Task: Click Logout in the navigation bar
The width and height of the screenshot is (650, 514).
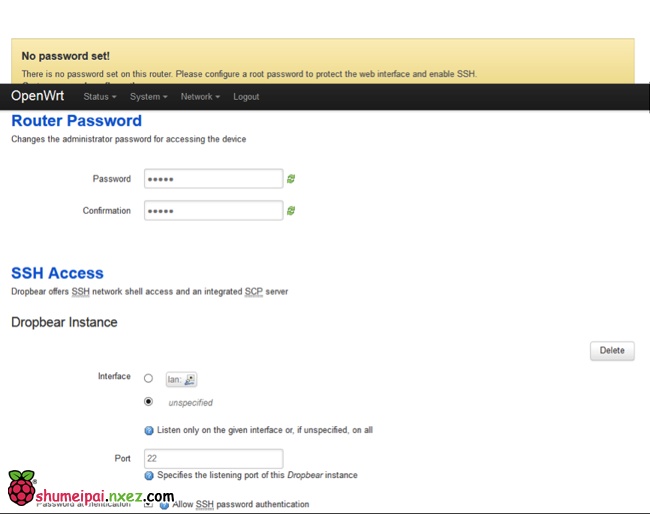Action: [246, 97]
